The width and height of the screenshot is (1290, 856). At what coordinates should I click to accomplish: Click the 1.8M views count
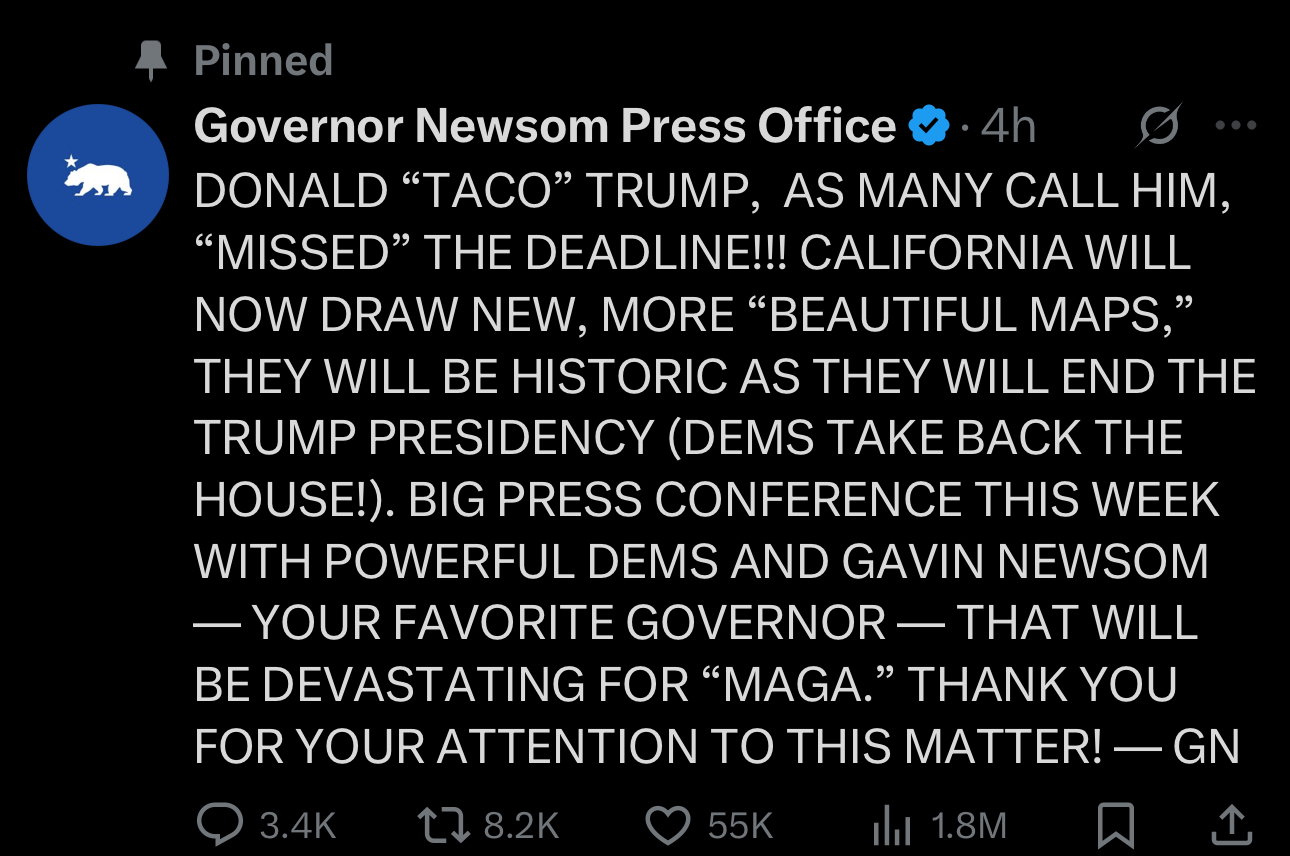(x=968, y=825)
